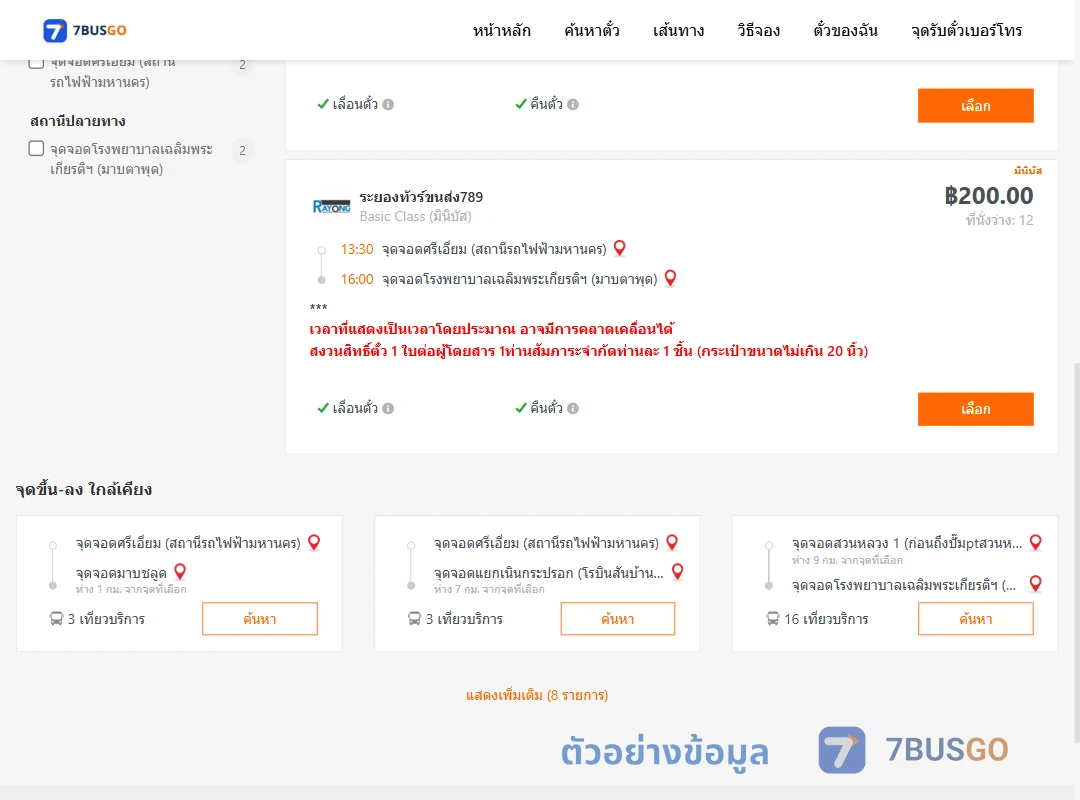Open map pin beside จุดจอดมาบชลูด
Screen dimensions: 1080x800
click(x=180, y=572)
